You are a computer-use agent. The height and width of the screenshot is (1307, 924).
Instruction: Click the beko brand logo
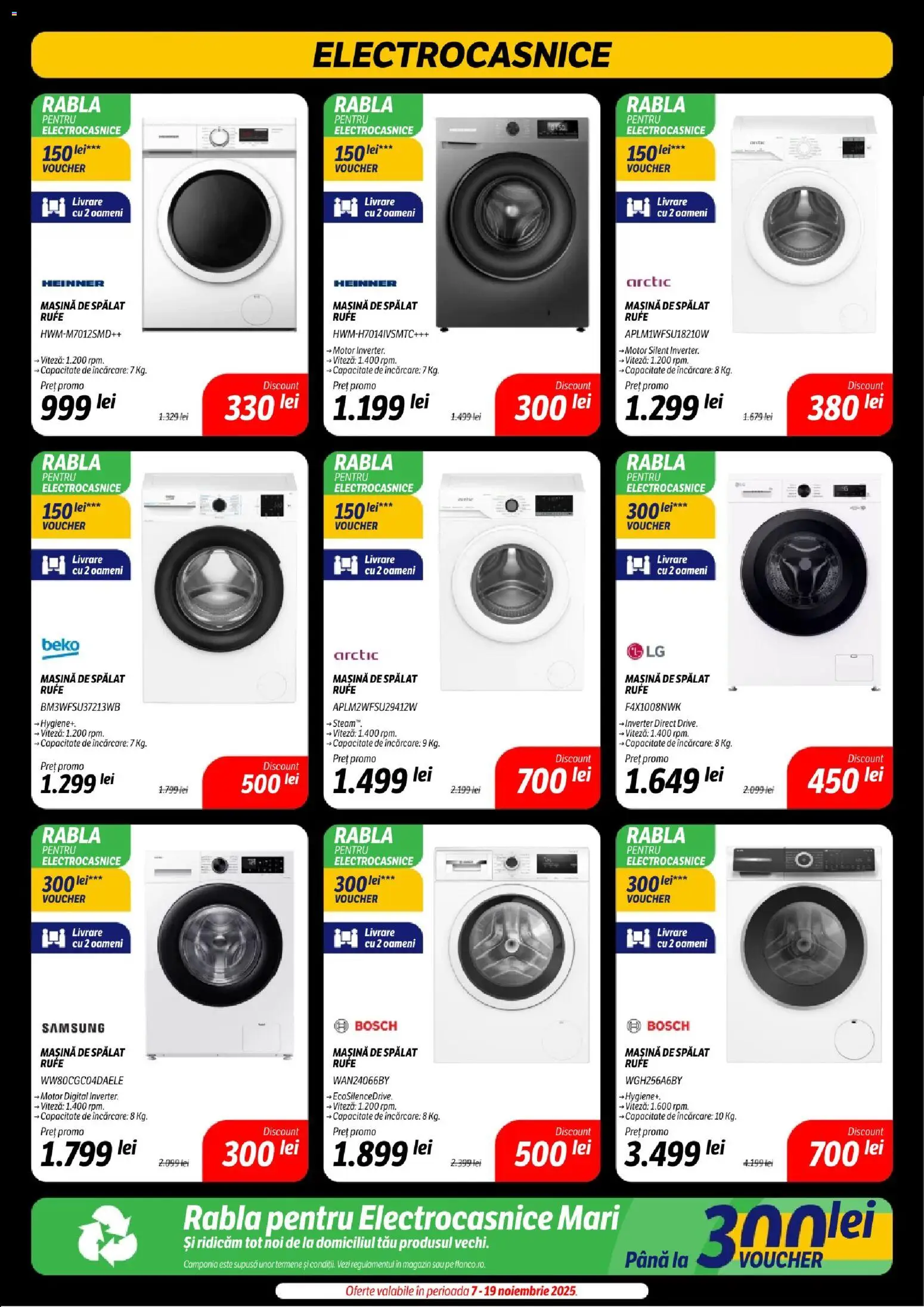click(60, 648)
